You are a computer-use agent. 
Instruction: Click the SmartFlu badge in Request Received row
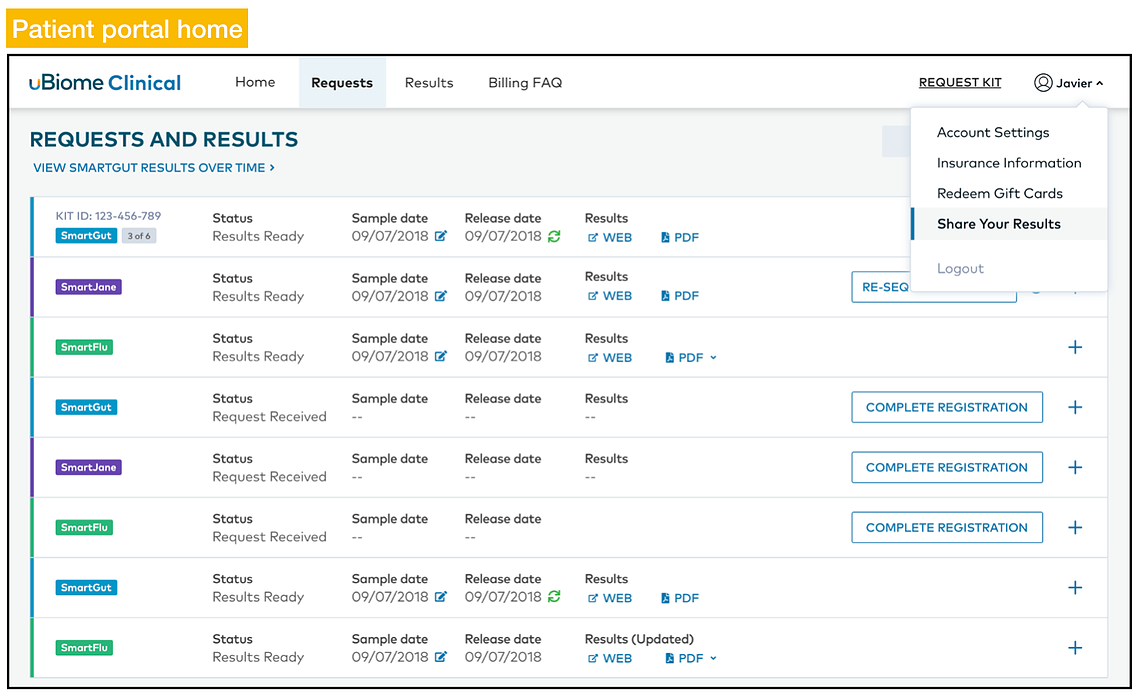[84, 527]
